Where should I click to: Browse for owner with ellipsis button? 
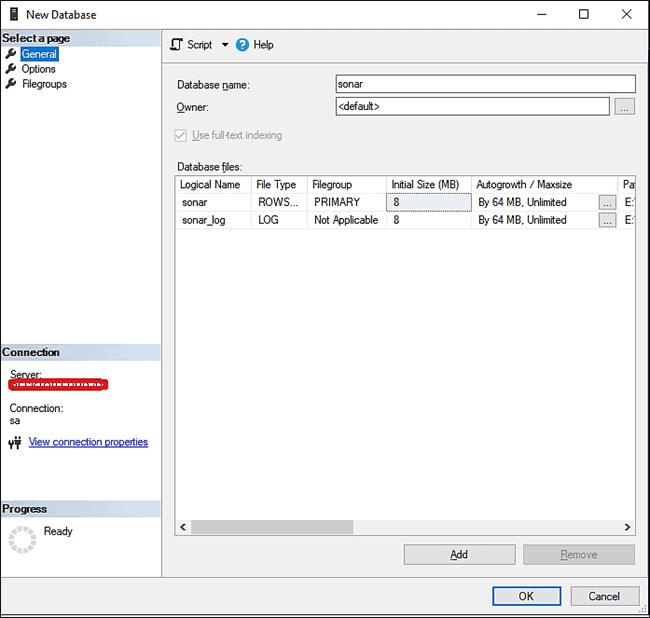coord(624,107)
